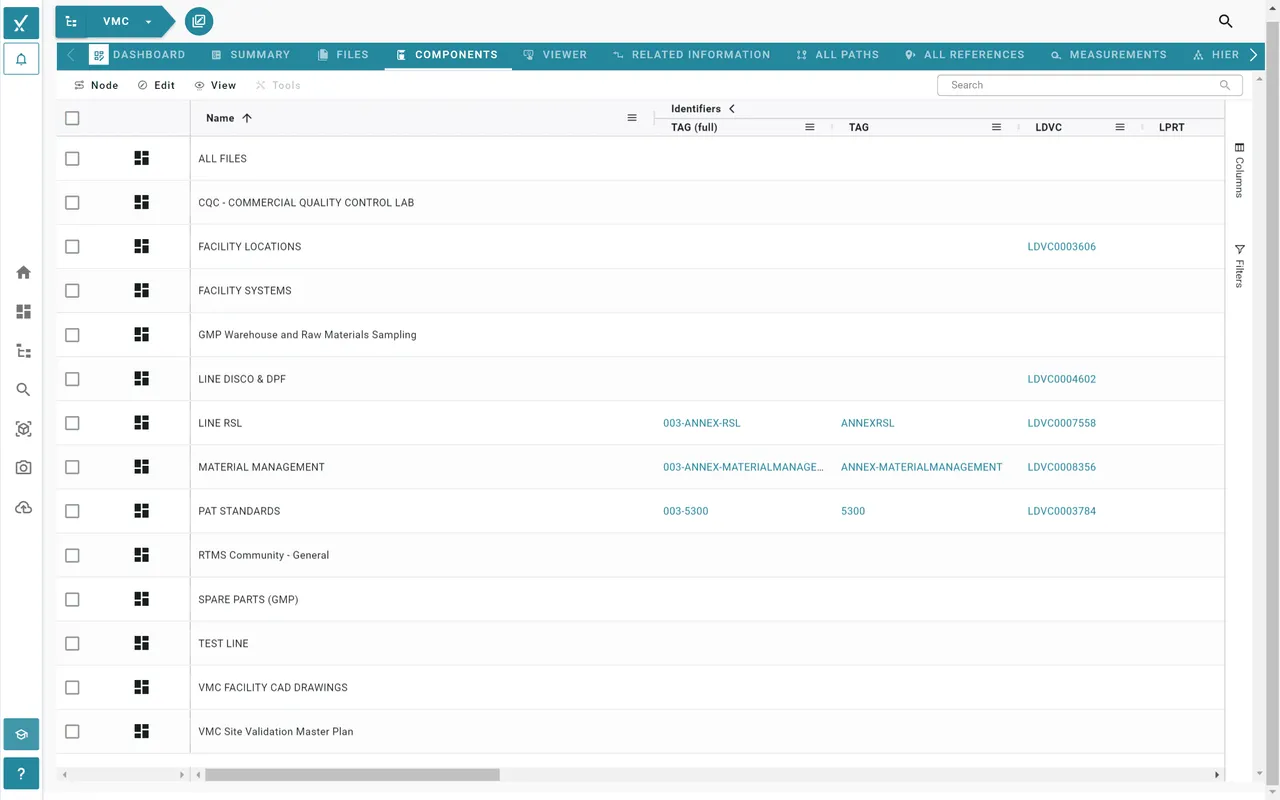Open notifications via the bell icon

pos(21,59)
